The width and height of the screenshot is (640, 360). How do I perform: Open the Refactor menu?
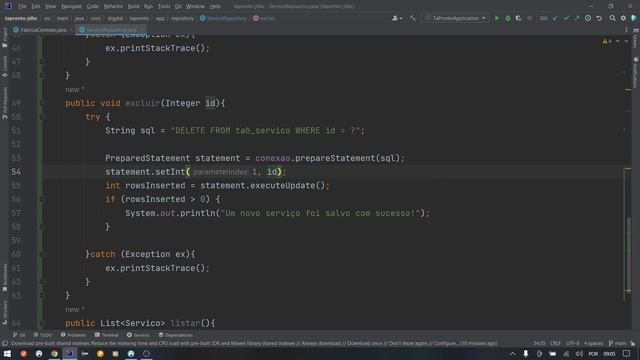[113, 7]
